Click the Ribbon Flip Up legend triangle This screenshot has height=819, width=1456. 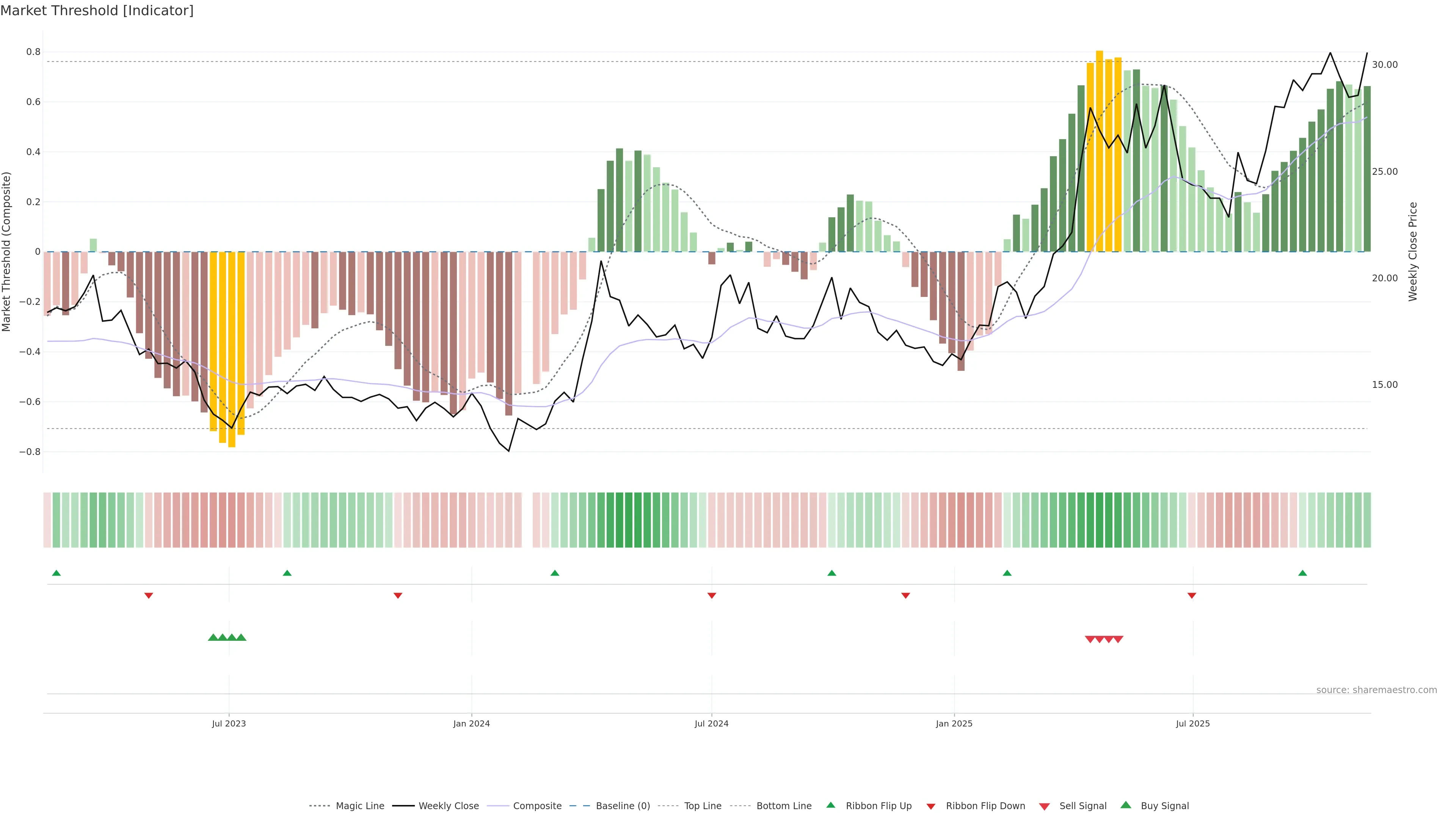831,805
